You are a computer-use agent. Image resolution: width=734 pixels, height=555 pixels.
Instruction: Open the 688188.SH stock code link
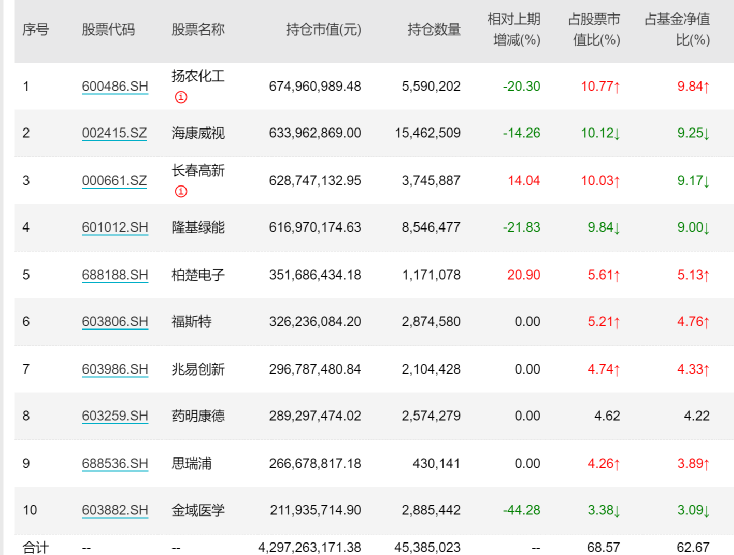tap(115, 275)
